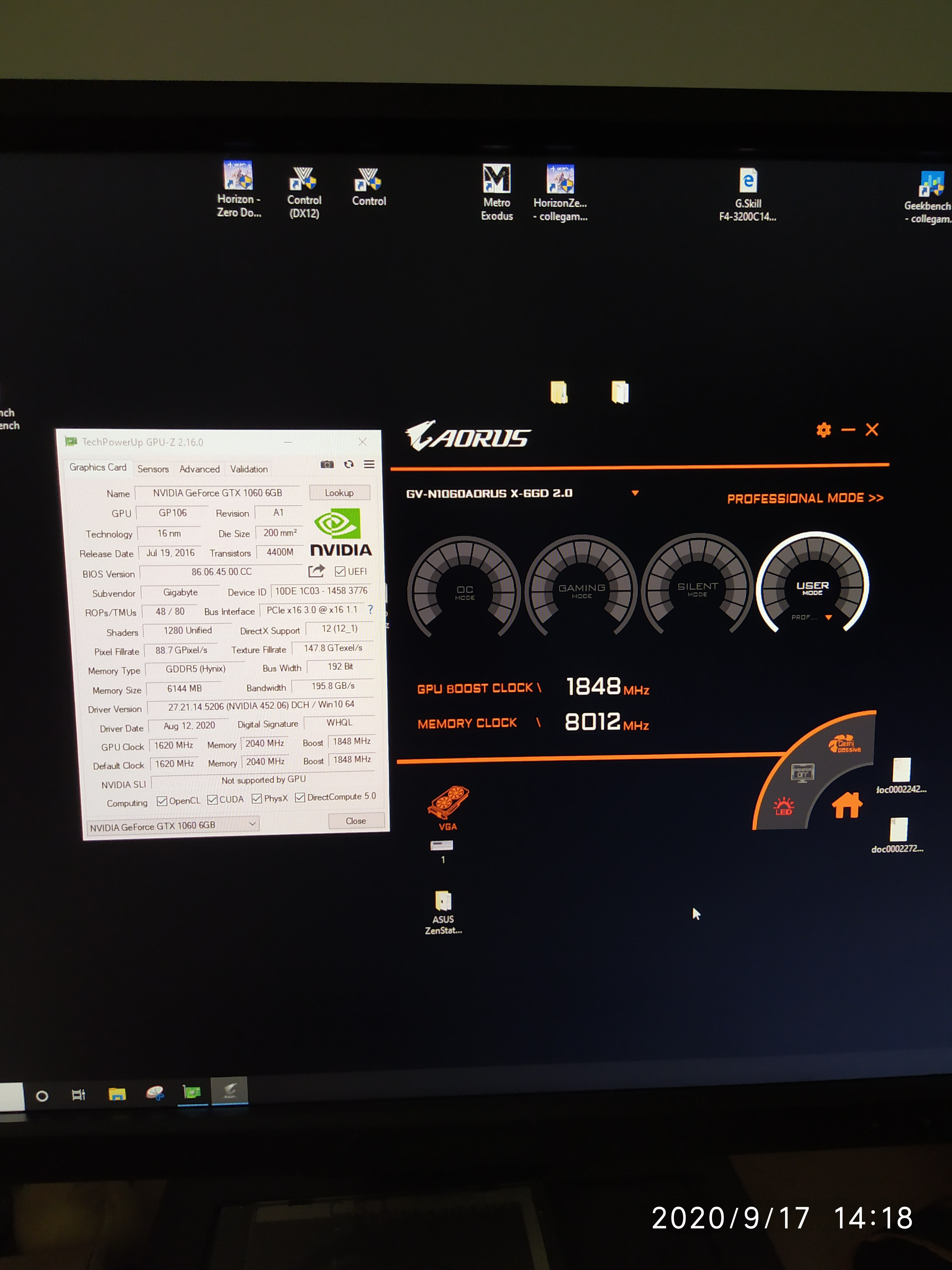
Task: Click the Device ID field 10DE 1C03
Action: pyautogui.click(x=321, y=591)
